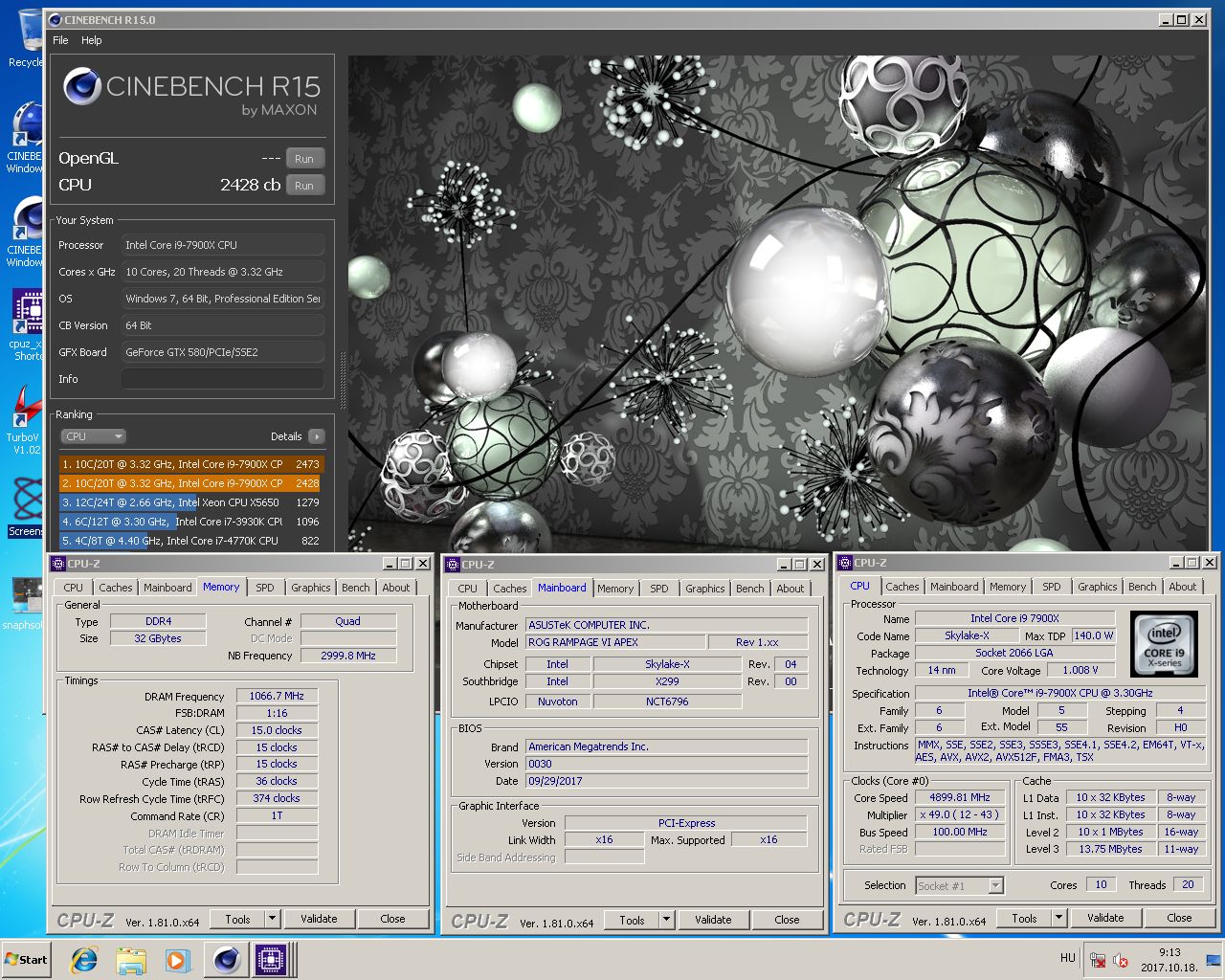
Task: Click the taskbar clock showing 9:13
Action: point(1169,960)
